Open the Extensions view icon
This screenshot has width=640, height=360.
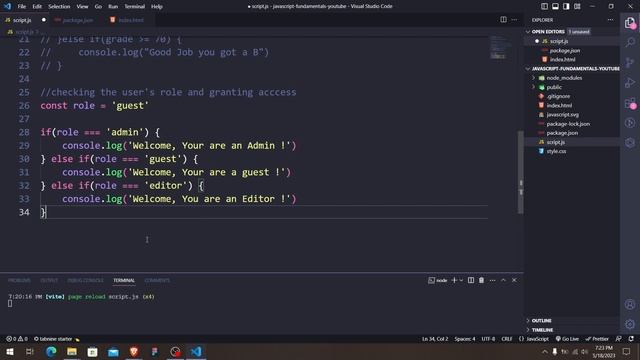(630, 103)
